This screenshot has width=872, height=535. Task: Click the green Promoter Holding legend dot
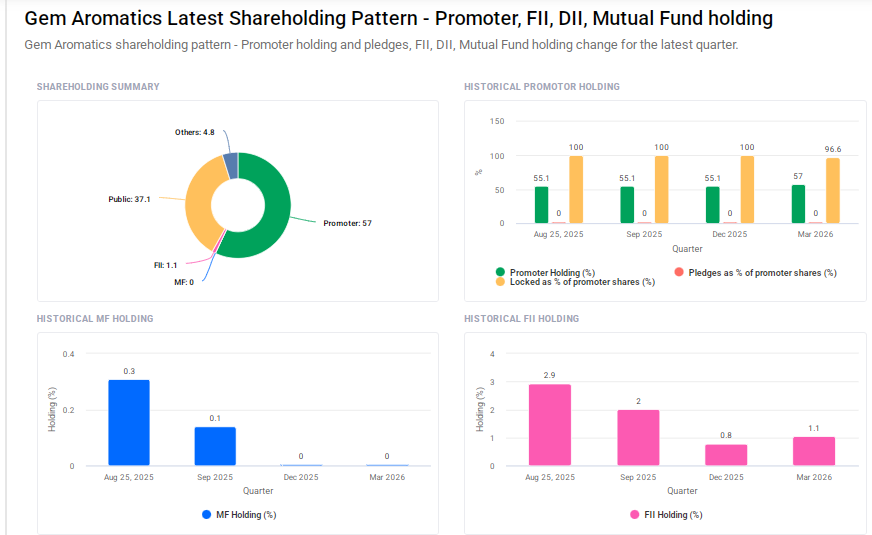point(500,272)
